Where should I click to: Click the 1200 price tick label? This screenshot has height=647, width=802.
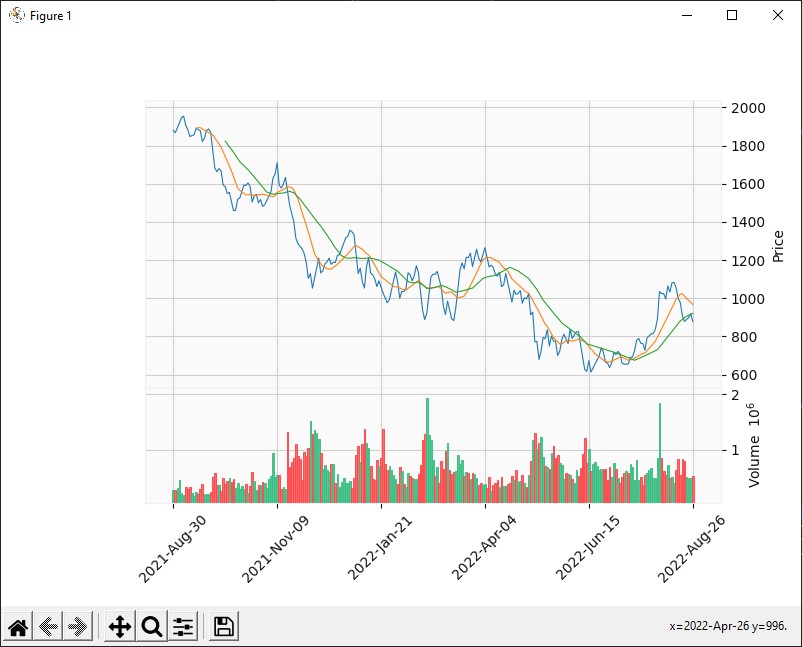click(x=748, y=261)
